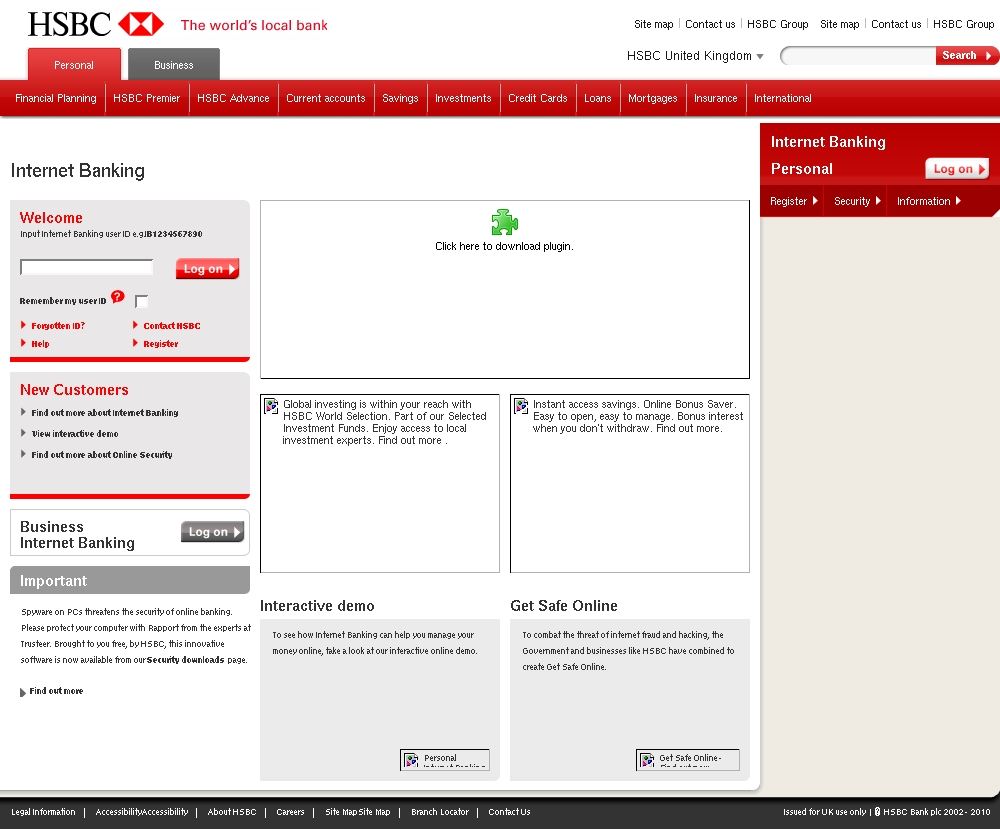The image size is (1000, 829).
Task: Click the broken image icon in Get Safe Online box
Action: point(647,759)
